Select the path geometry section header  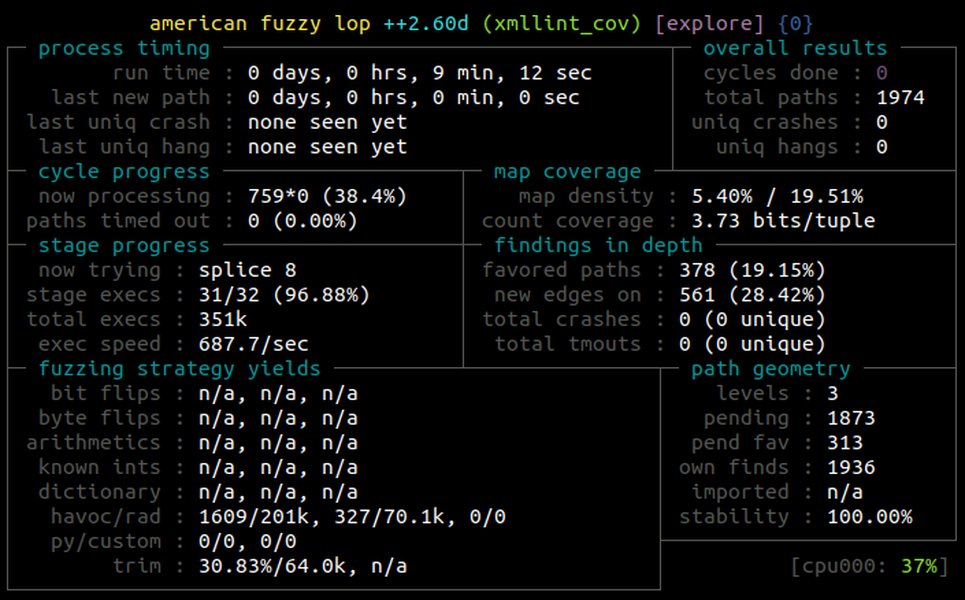(771, 369)
